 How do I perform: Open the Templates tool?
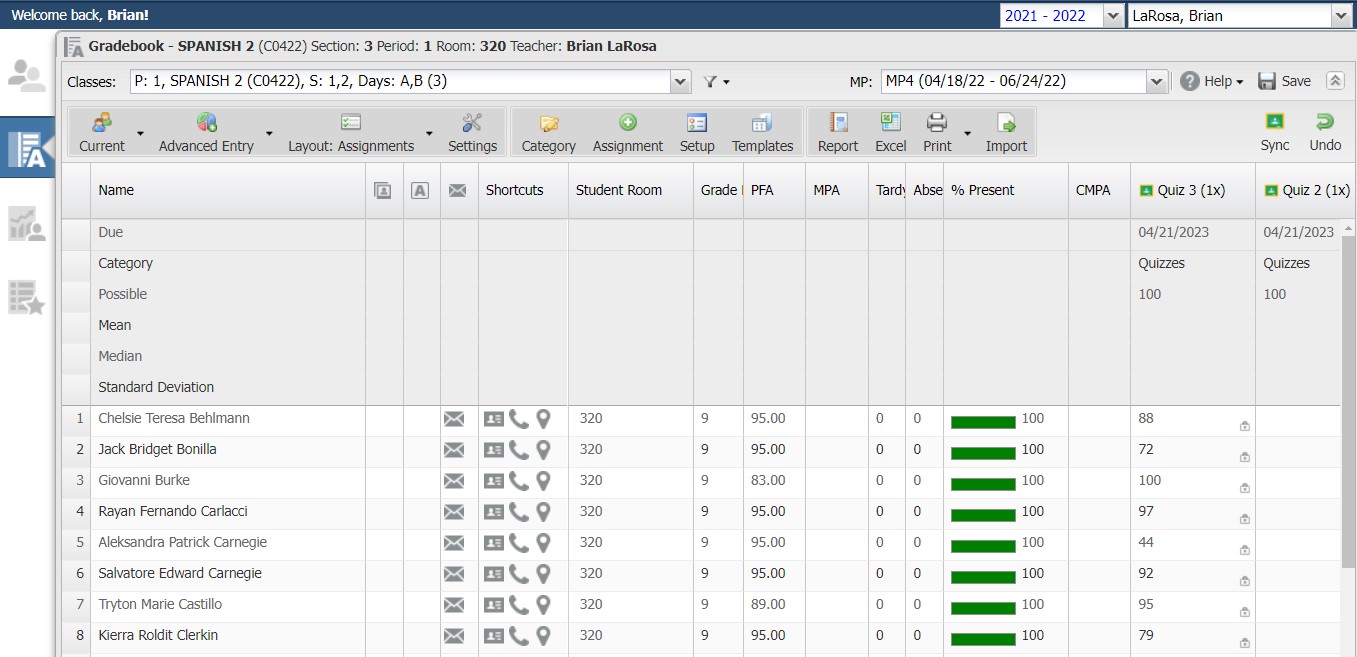pos(762,133)
